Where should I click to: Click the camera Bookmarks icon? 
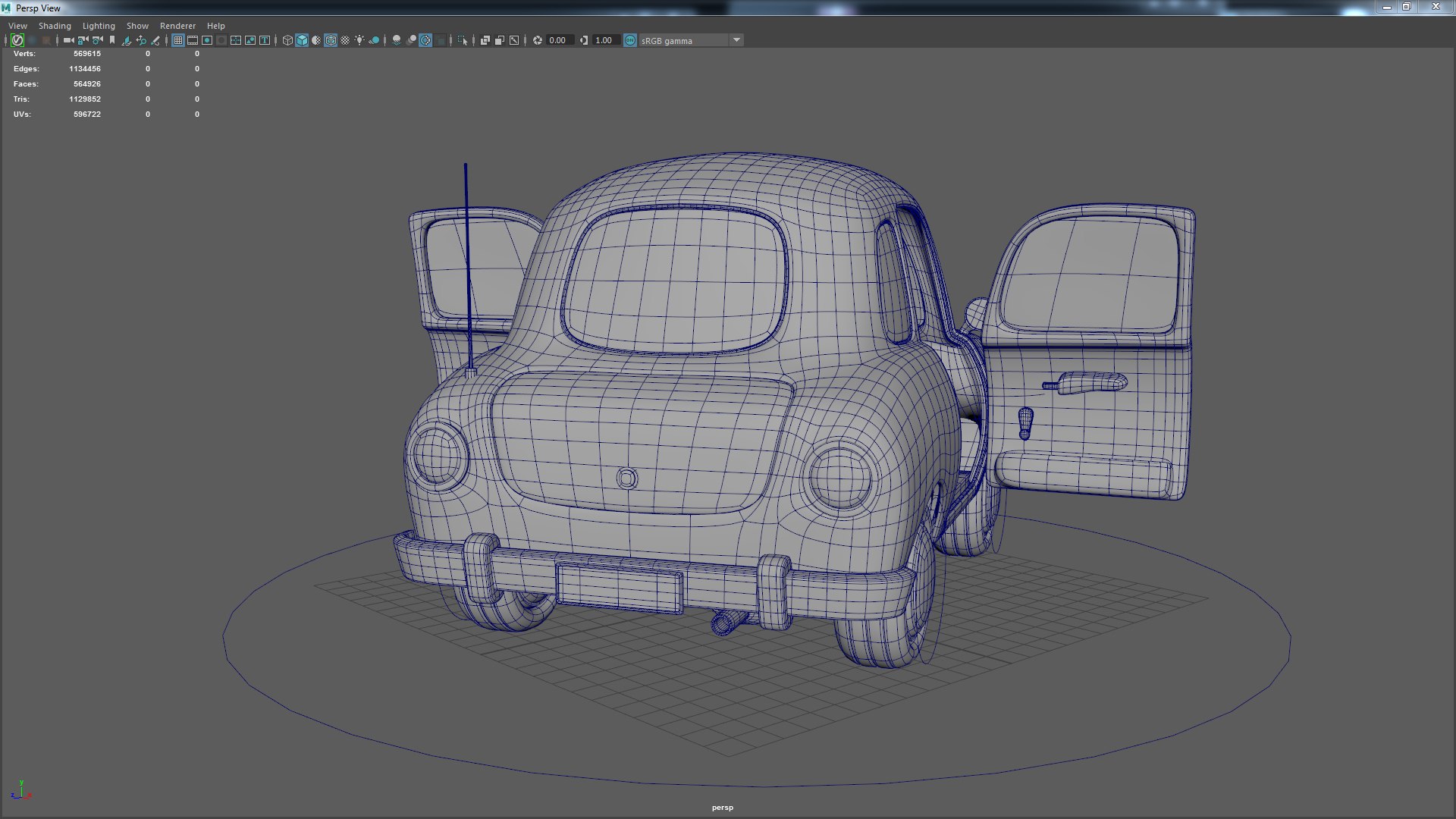[x=112, y=40]
